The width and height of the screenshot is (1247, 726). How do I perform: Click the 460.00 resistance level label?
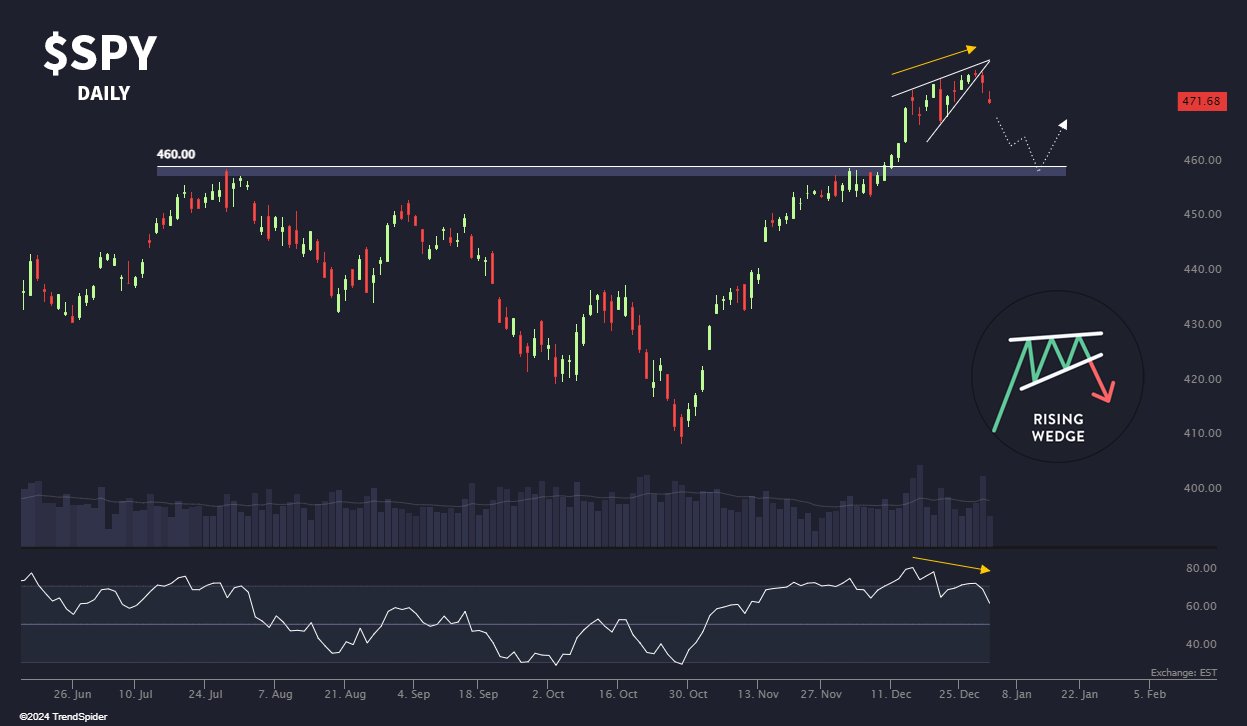pos(176,154)
